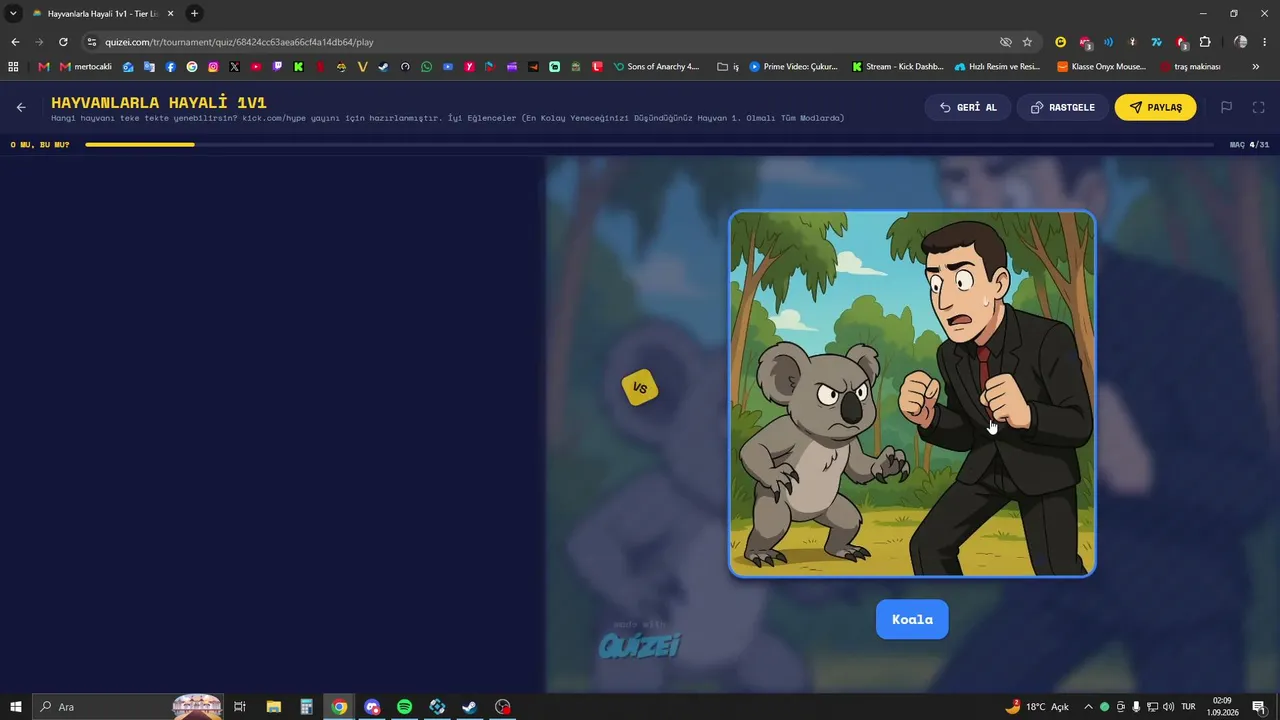Click the RASTGELE random button

pos(1062,107)
